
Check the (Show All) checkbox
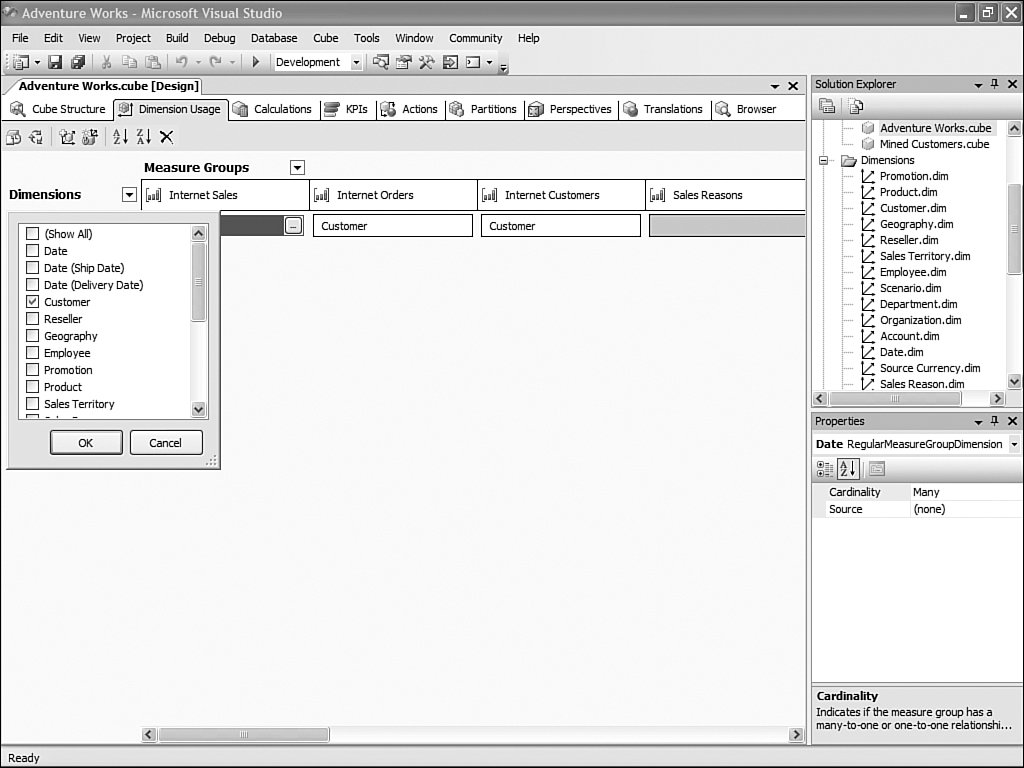point(32,233)
